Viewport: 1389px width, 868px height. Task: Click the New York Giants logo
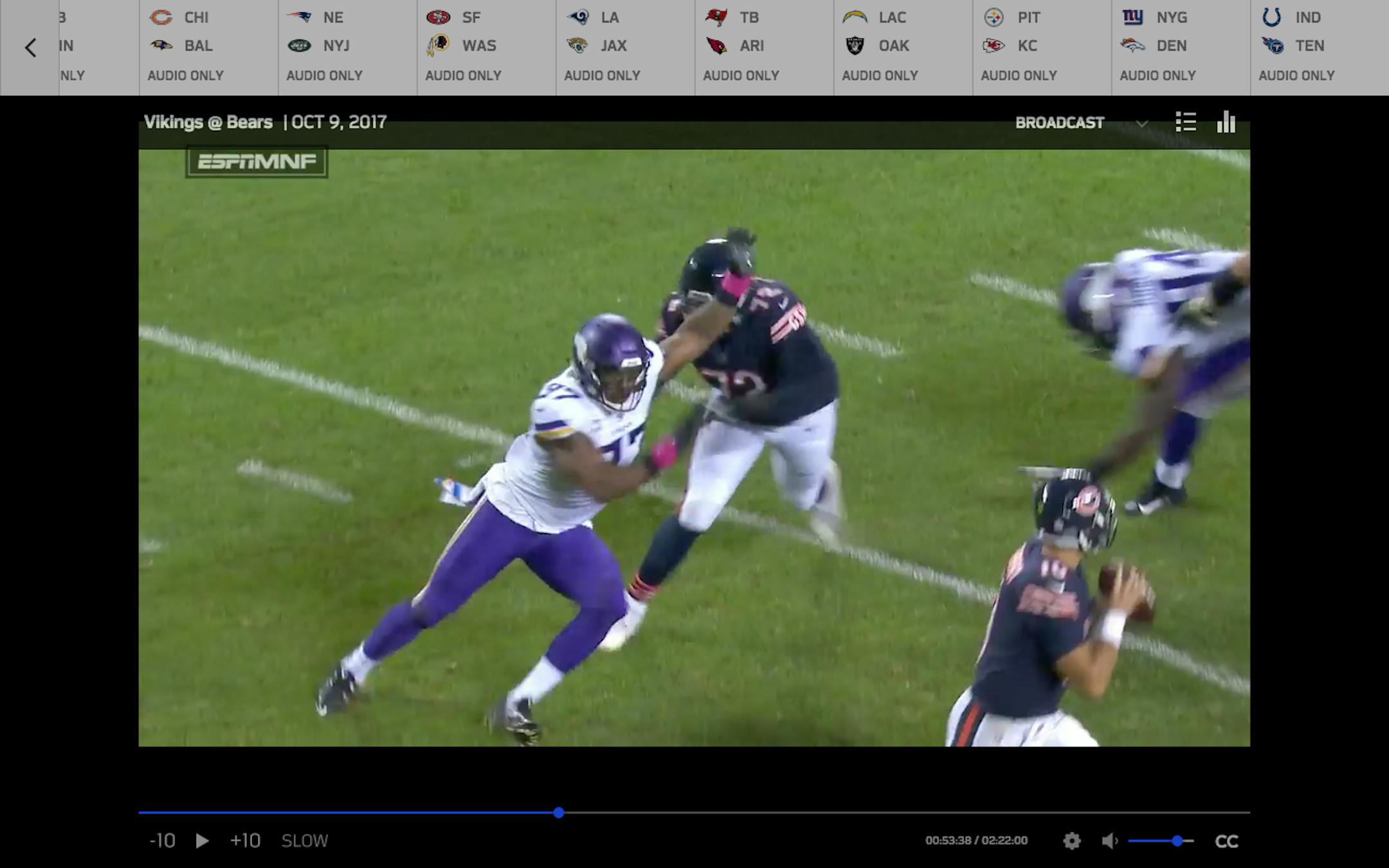pos(1132,17)
